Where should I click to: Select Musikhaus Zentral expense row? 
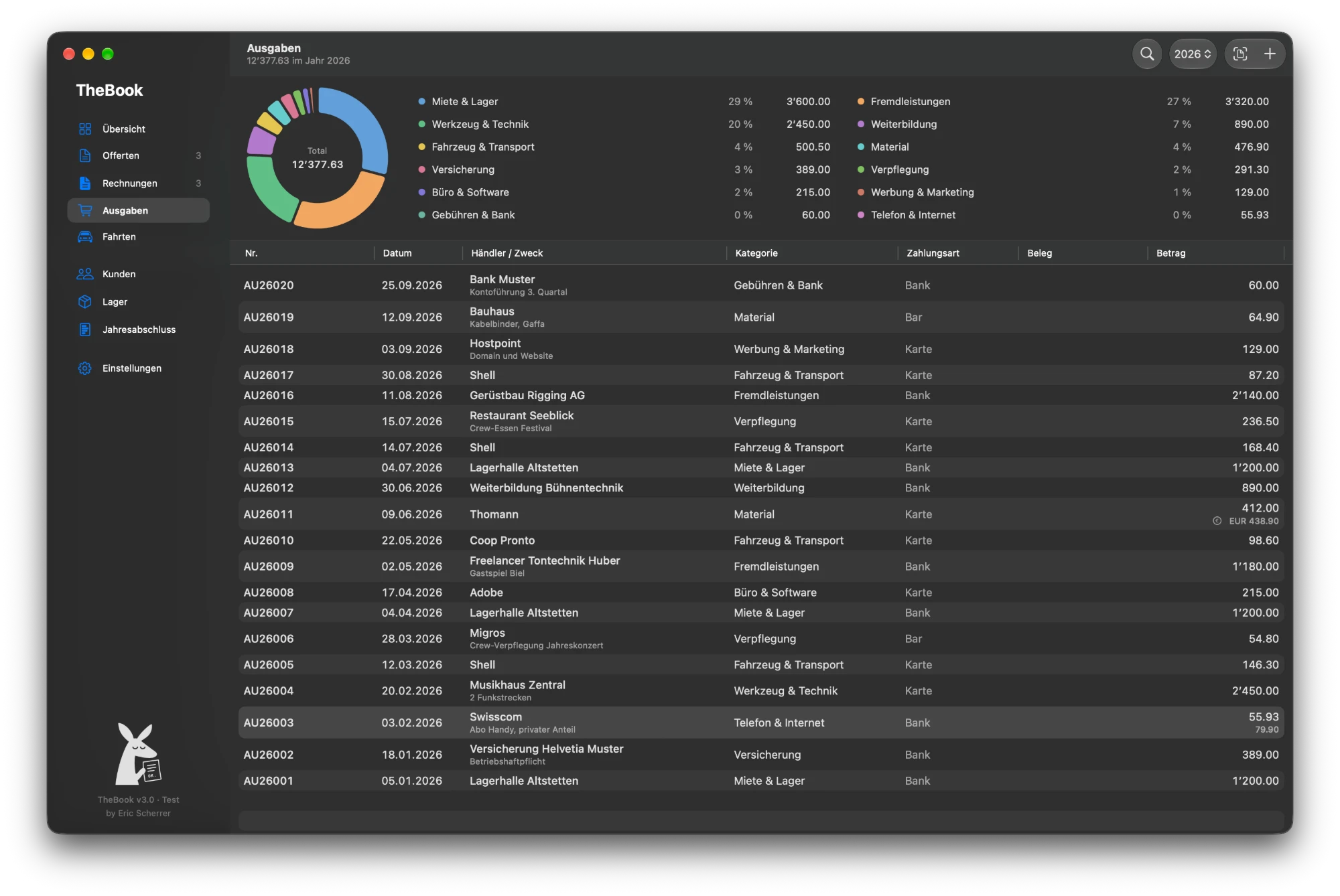(761, 691)
